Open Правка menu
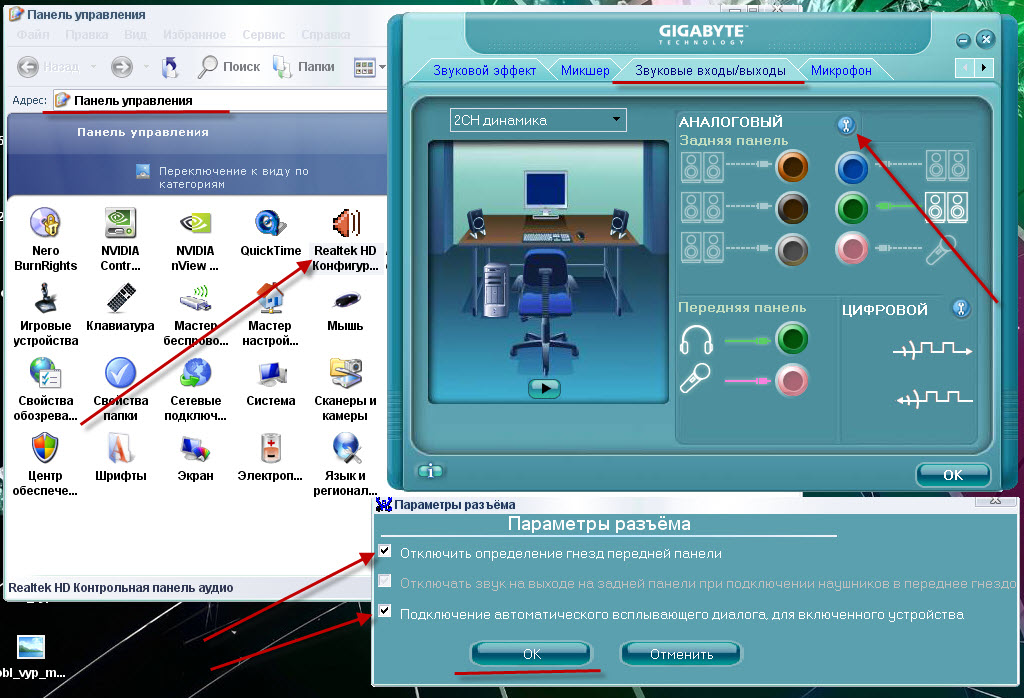This screenshot has height=698, width=1024. 86,35
